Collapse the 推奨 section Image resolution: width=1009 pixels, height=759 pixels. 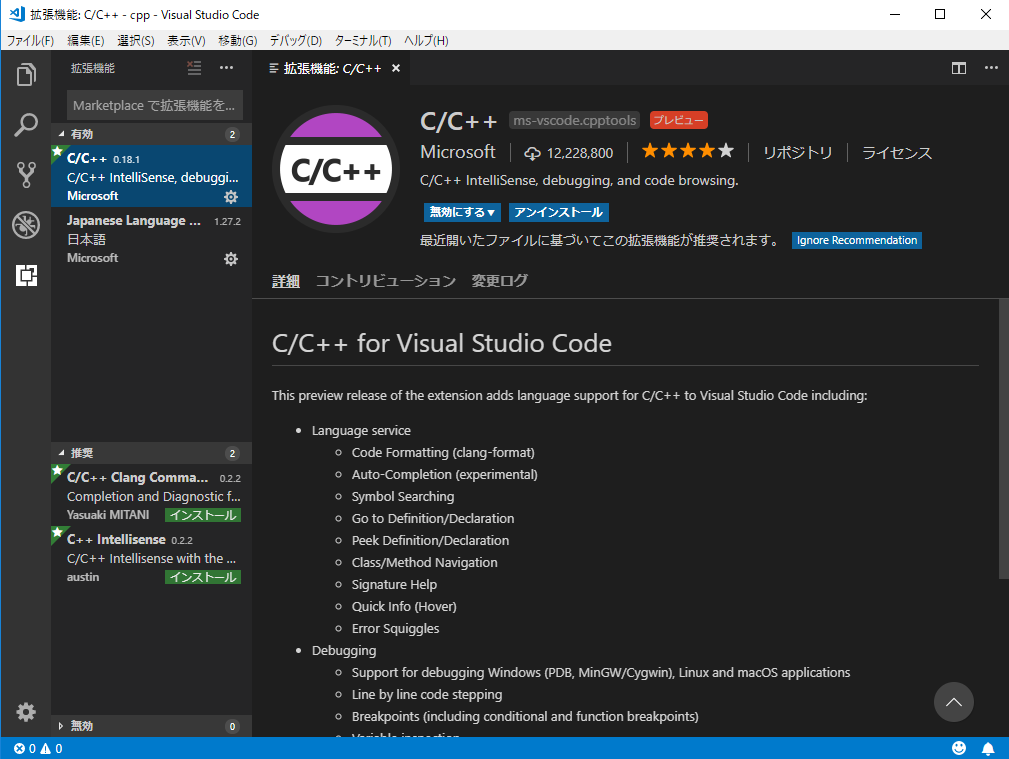tap(151, 453)
